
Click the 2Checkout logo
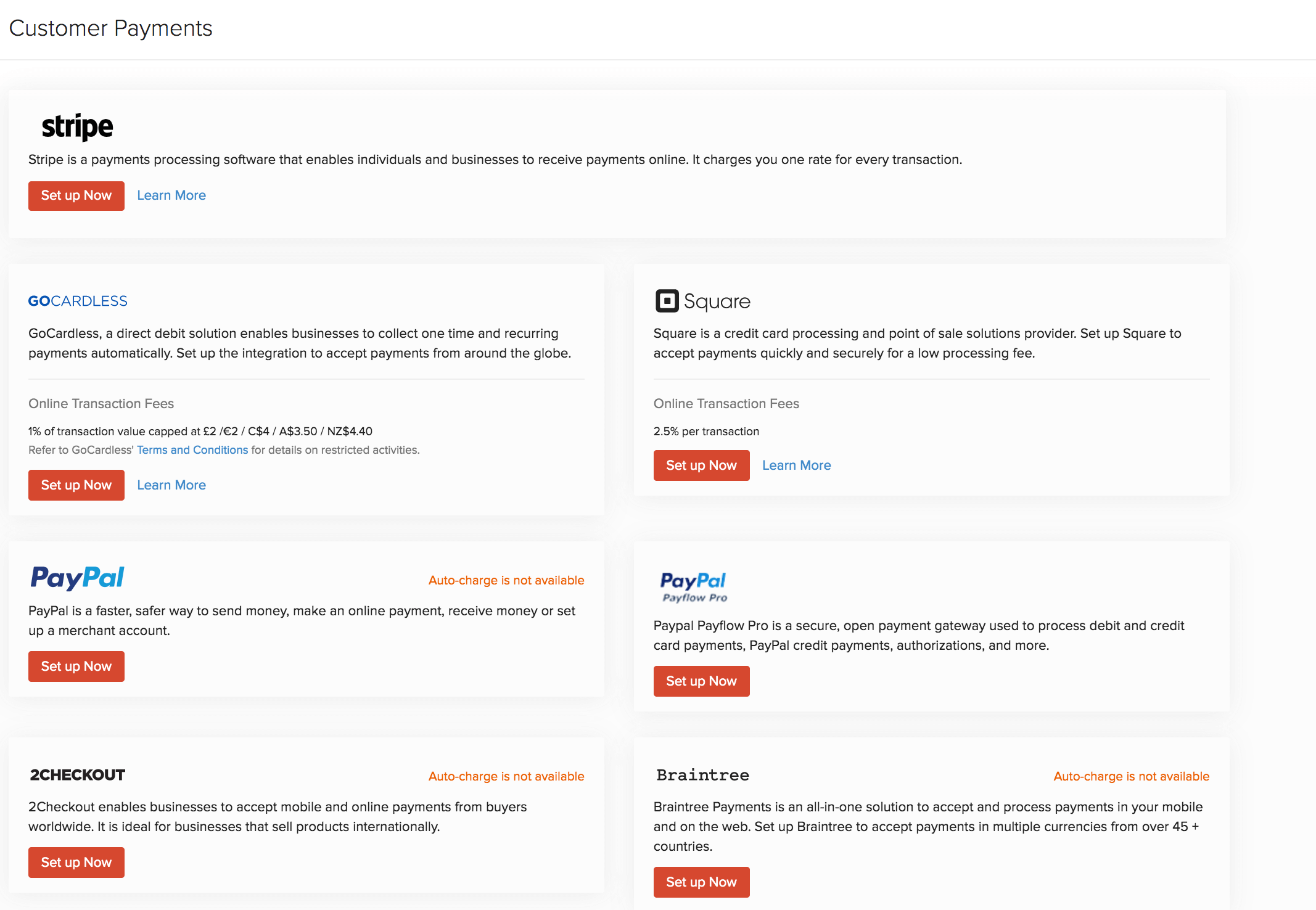(x=76, y=775)
